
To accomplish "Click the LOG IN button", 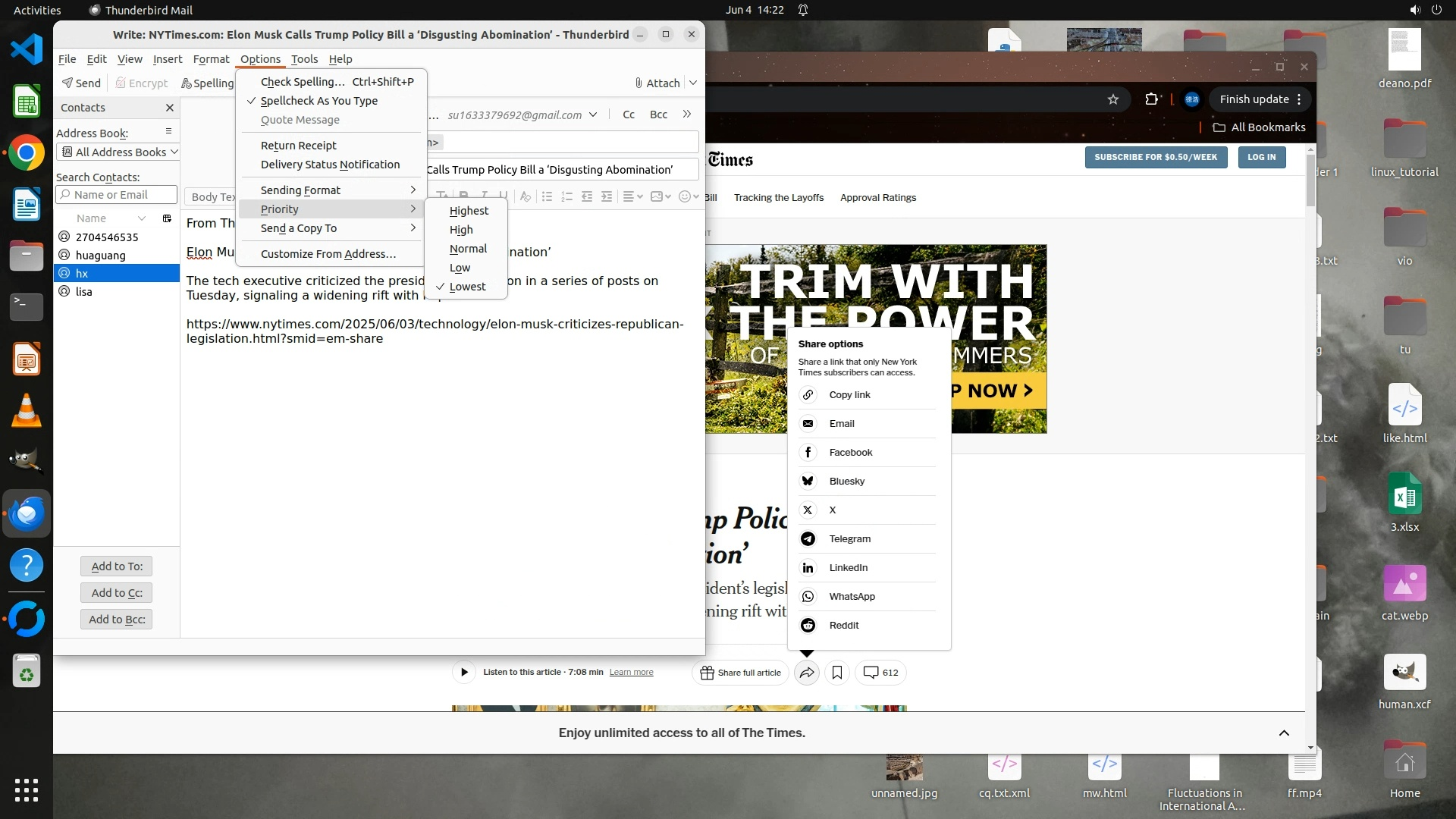I will pos(1261,157).
